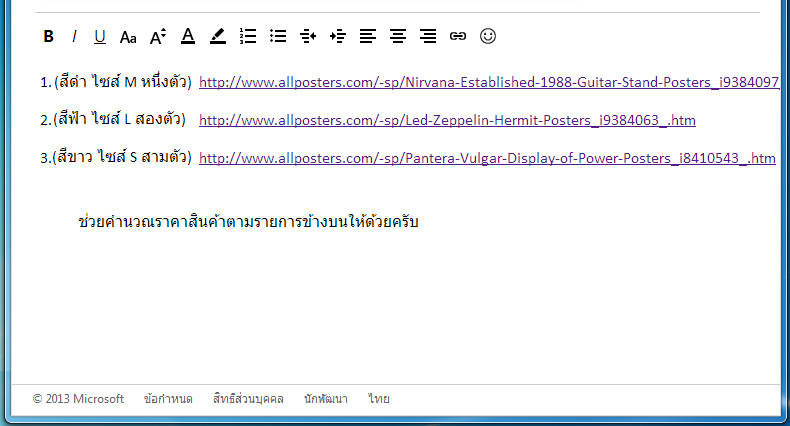Decrease paragraph indent
This screenshot has height=426, width=790.
pyautogui.click(x=308, y=37)
